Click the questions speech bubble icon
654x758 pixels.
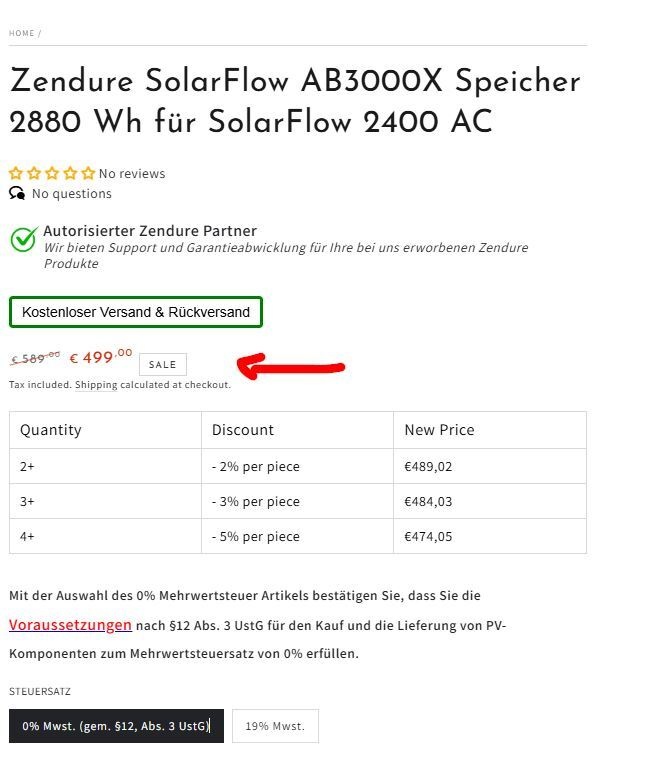tap(17, 193)
